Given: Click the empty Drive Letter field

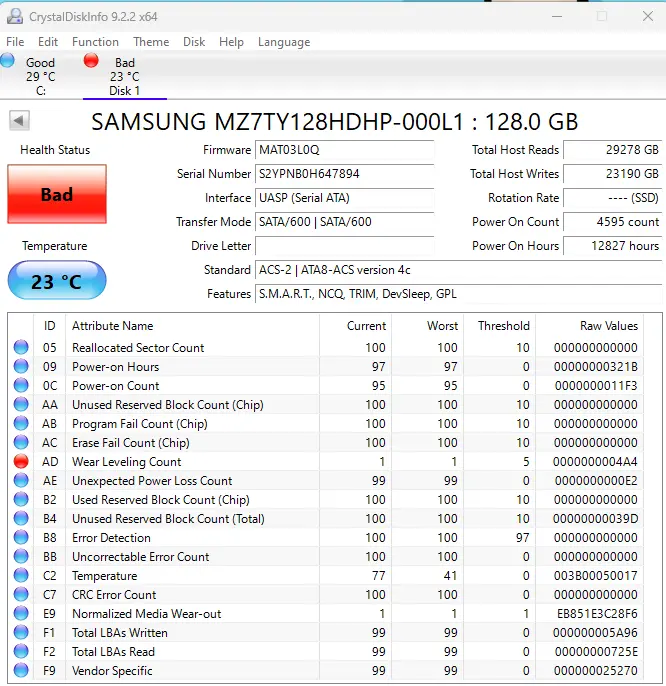Looking at the screenshot, I should 344,246.
